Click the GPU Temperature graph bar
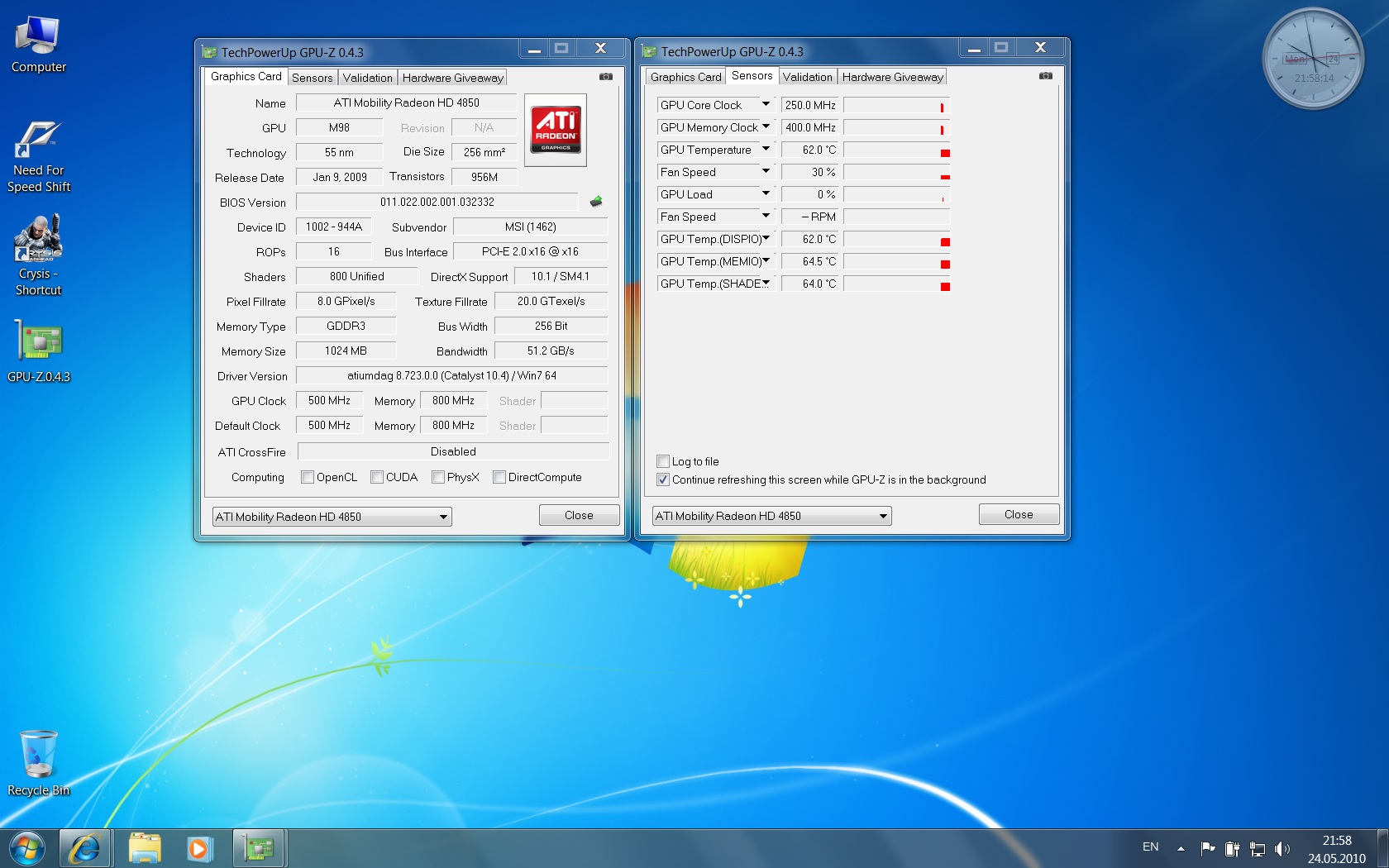Image resolution: width=1389 pixels, height=868 pixels. 896,150
